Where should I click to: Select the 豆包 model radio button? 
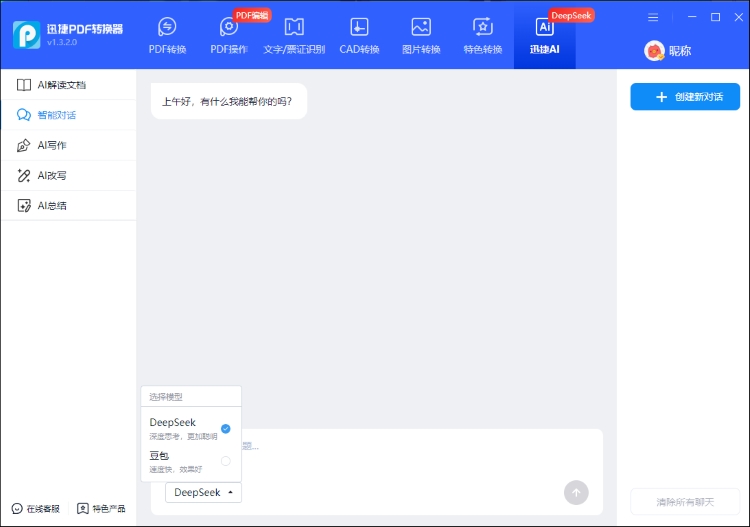(225, 461)
